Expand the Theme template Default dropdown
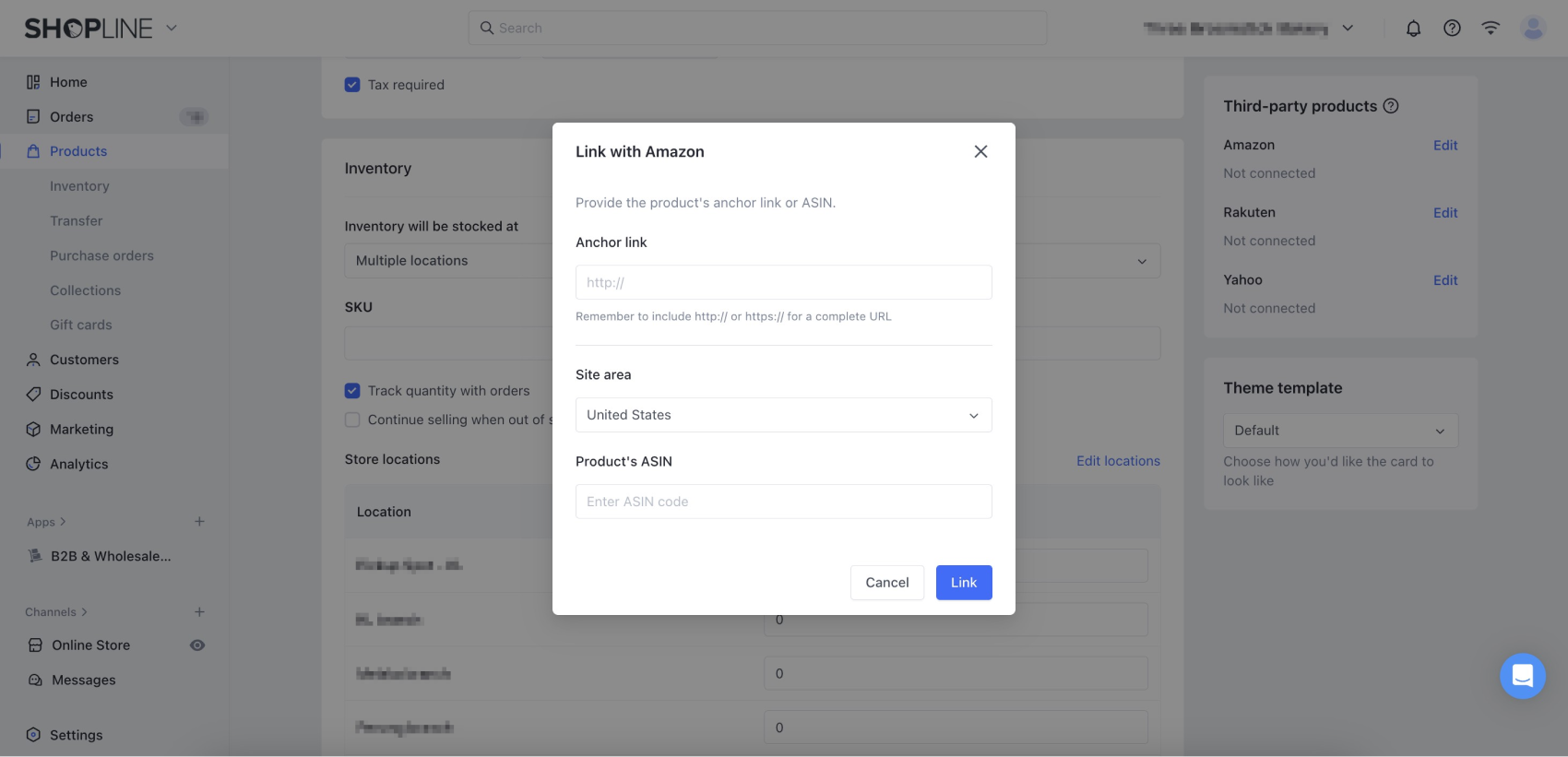 1340,431
